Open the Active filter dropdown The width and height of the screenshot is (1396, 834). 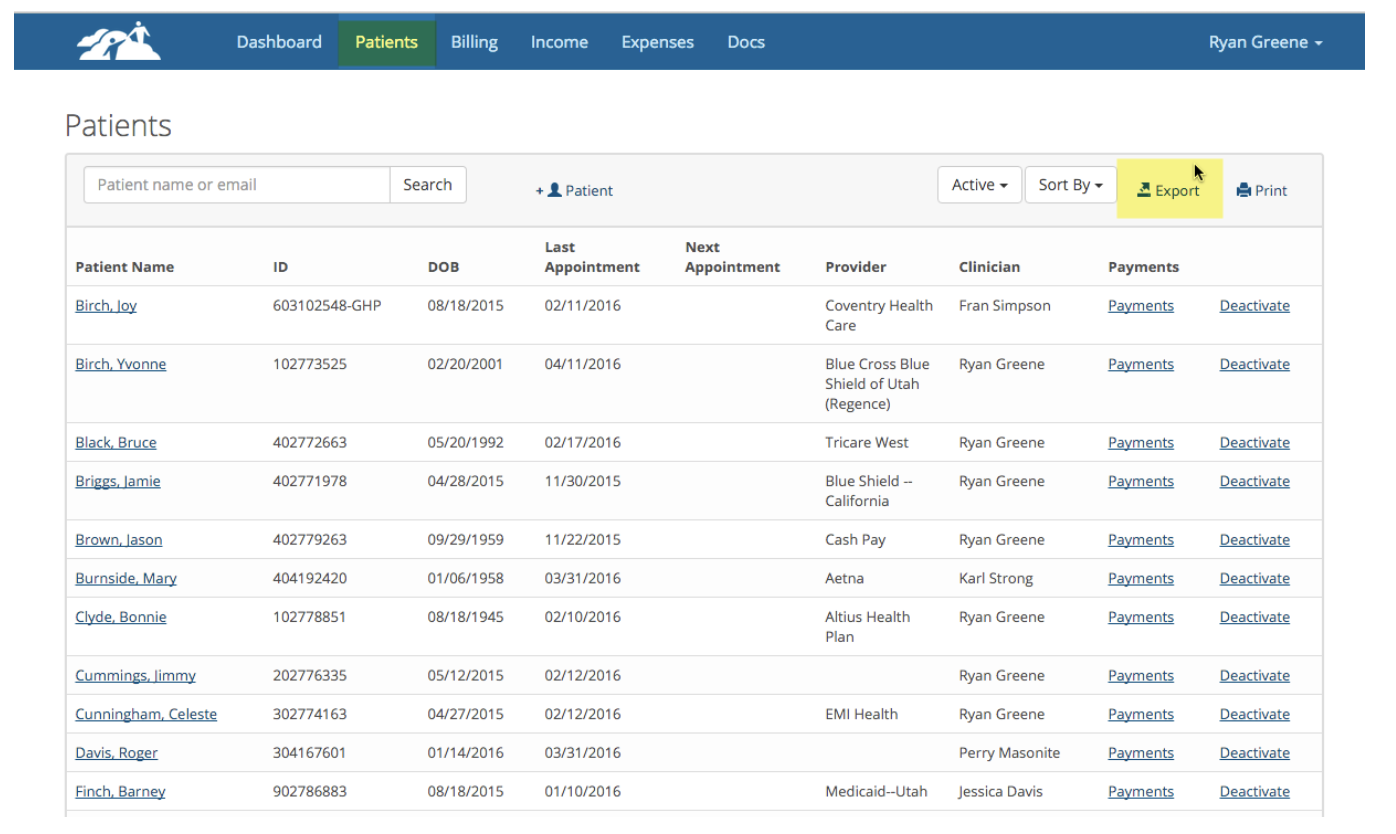pyautogui.click(x=978, y=184)
